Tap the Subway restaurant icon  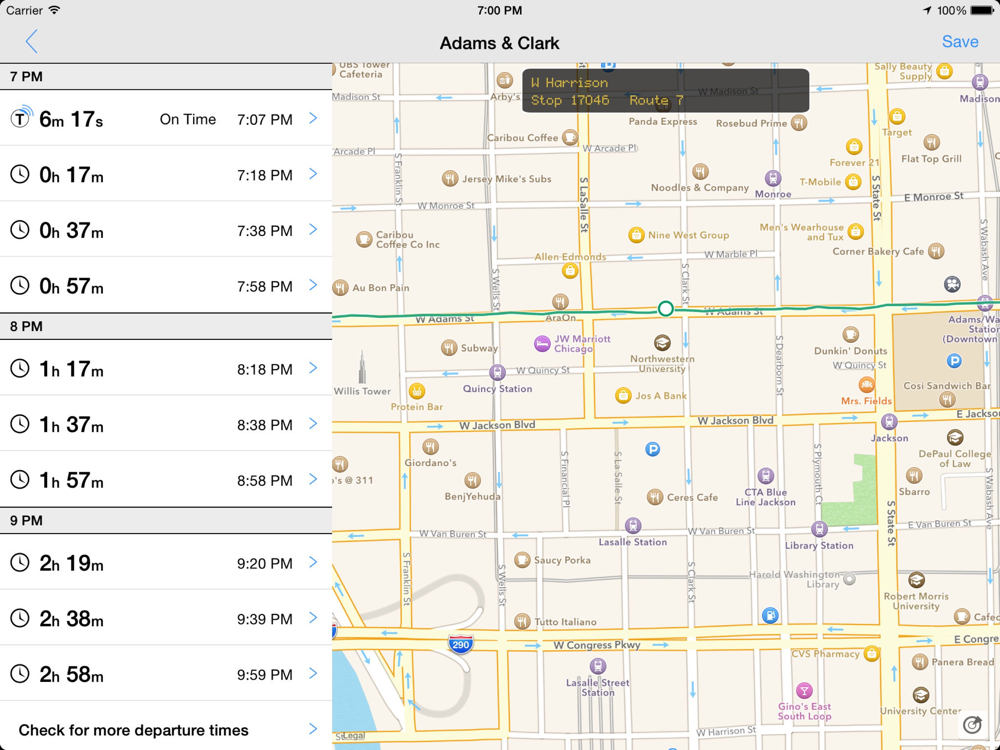[449, 348]
